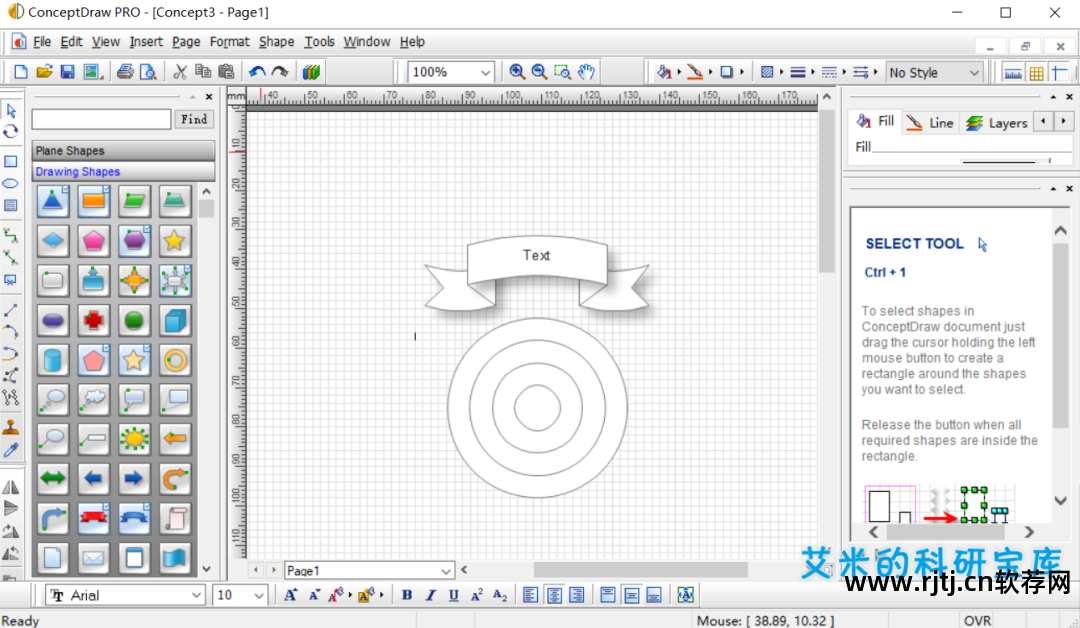Screen dimensions: 1080x628
Task: Open the Plane Shapes library header
Action: 123,150
